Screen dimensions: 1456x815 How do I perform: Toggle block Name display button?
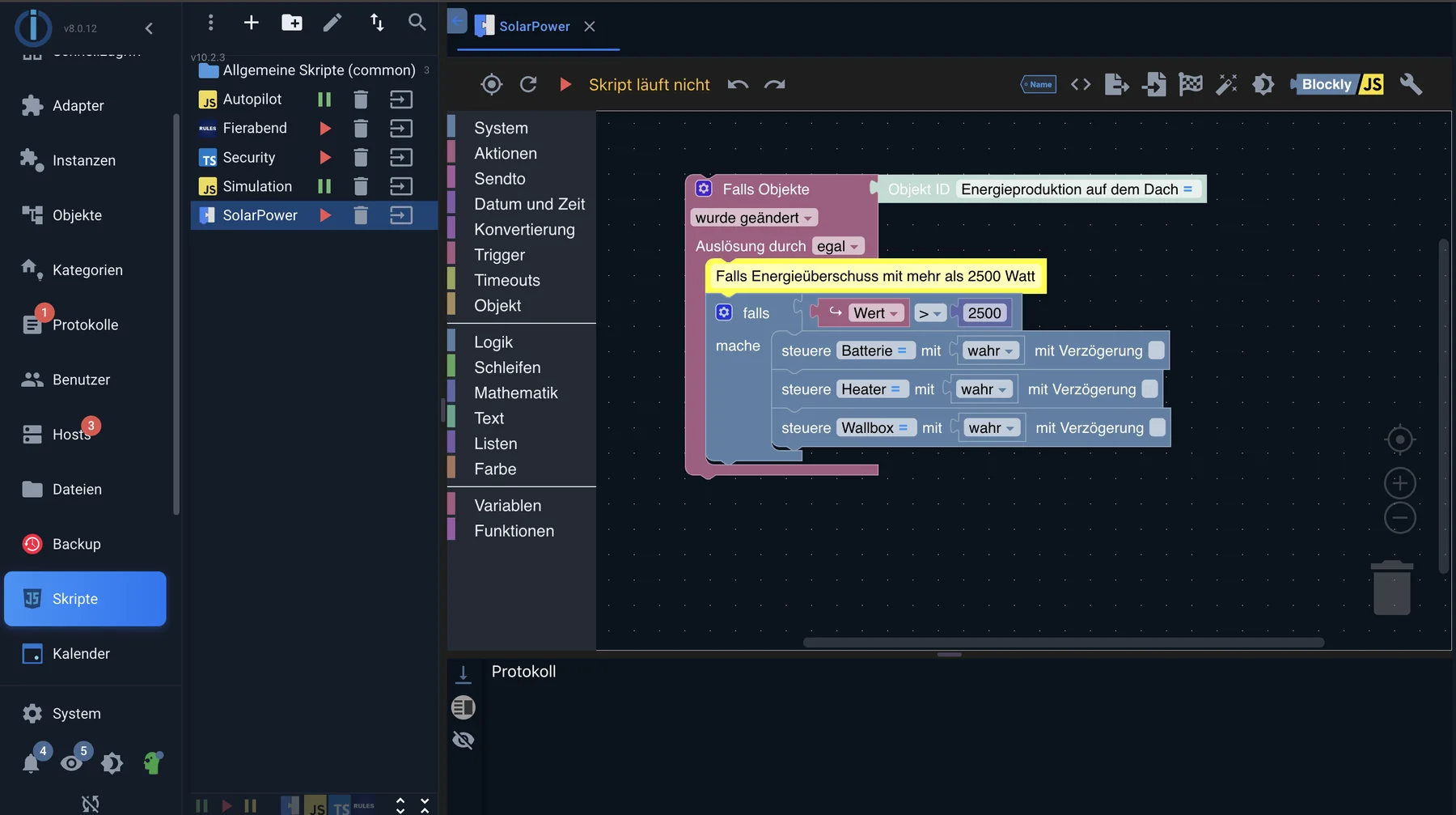coord(1039,84)
